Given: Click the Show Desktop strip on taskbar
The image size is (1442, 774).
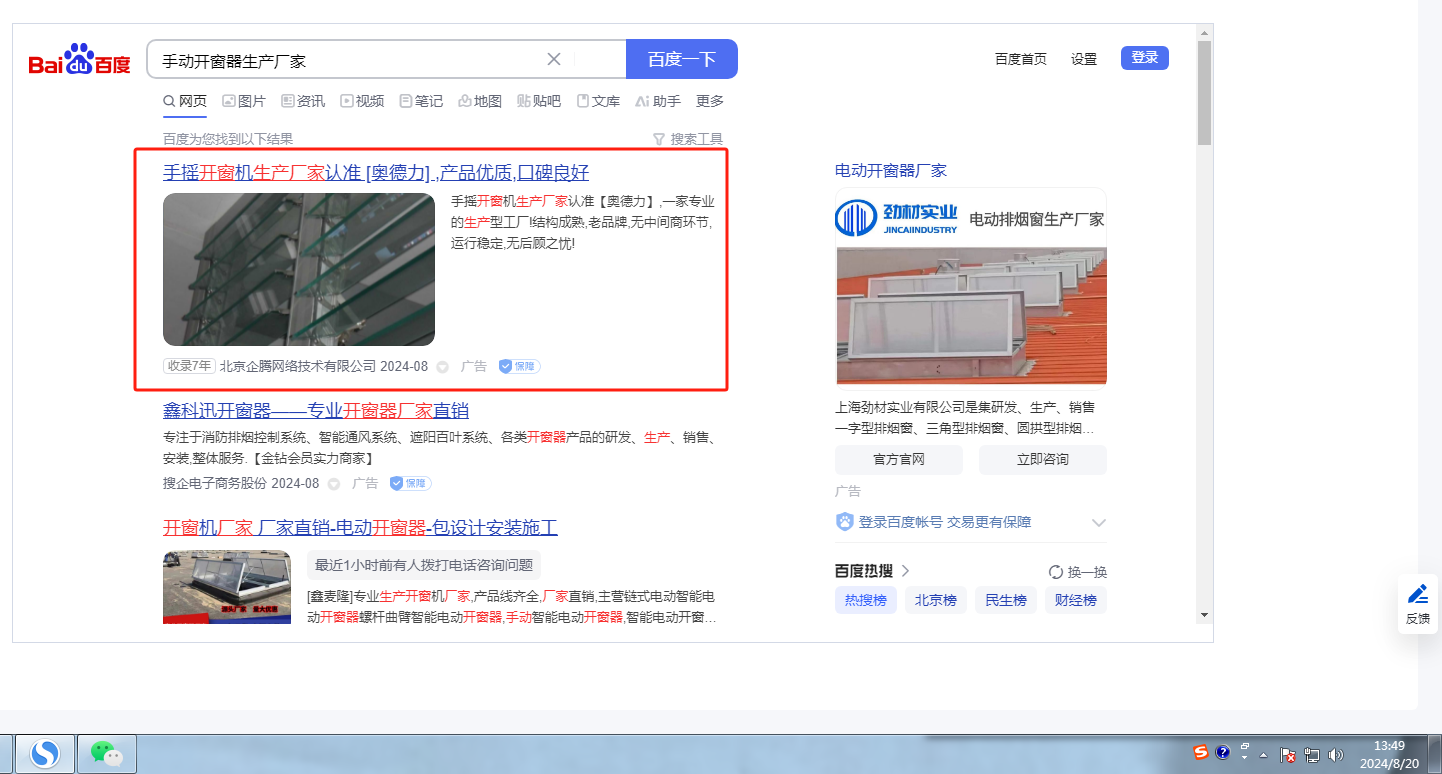Looking at the screenshot, I should [x=1435, y=754].
